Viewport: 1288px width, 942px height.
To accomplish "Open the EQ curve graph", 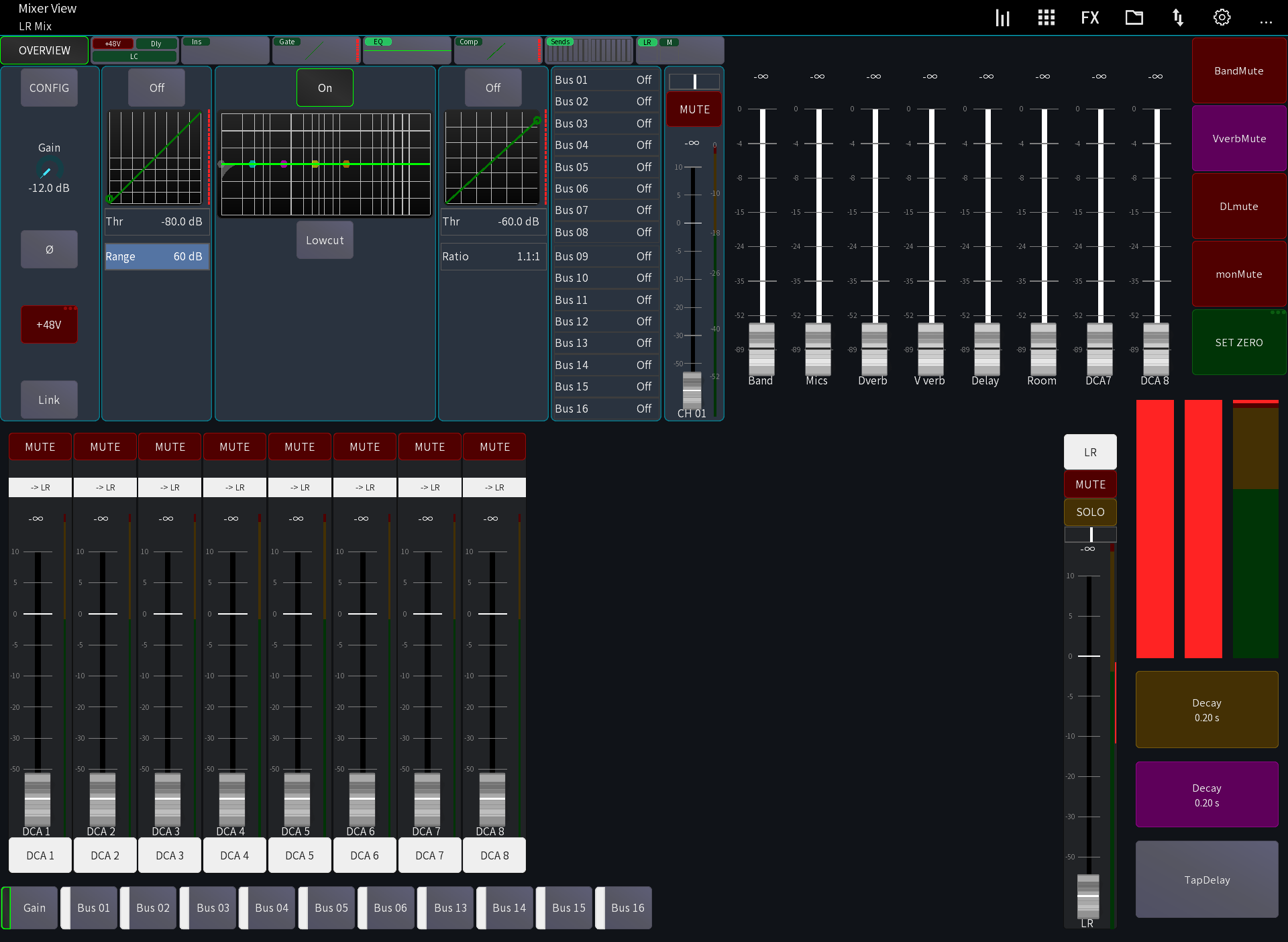I will click(x=325, y=164).
